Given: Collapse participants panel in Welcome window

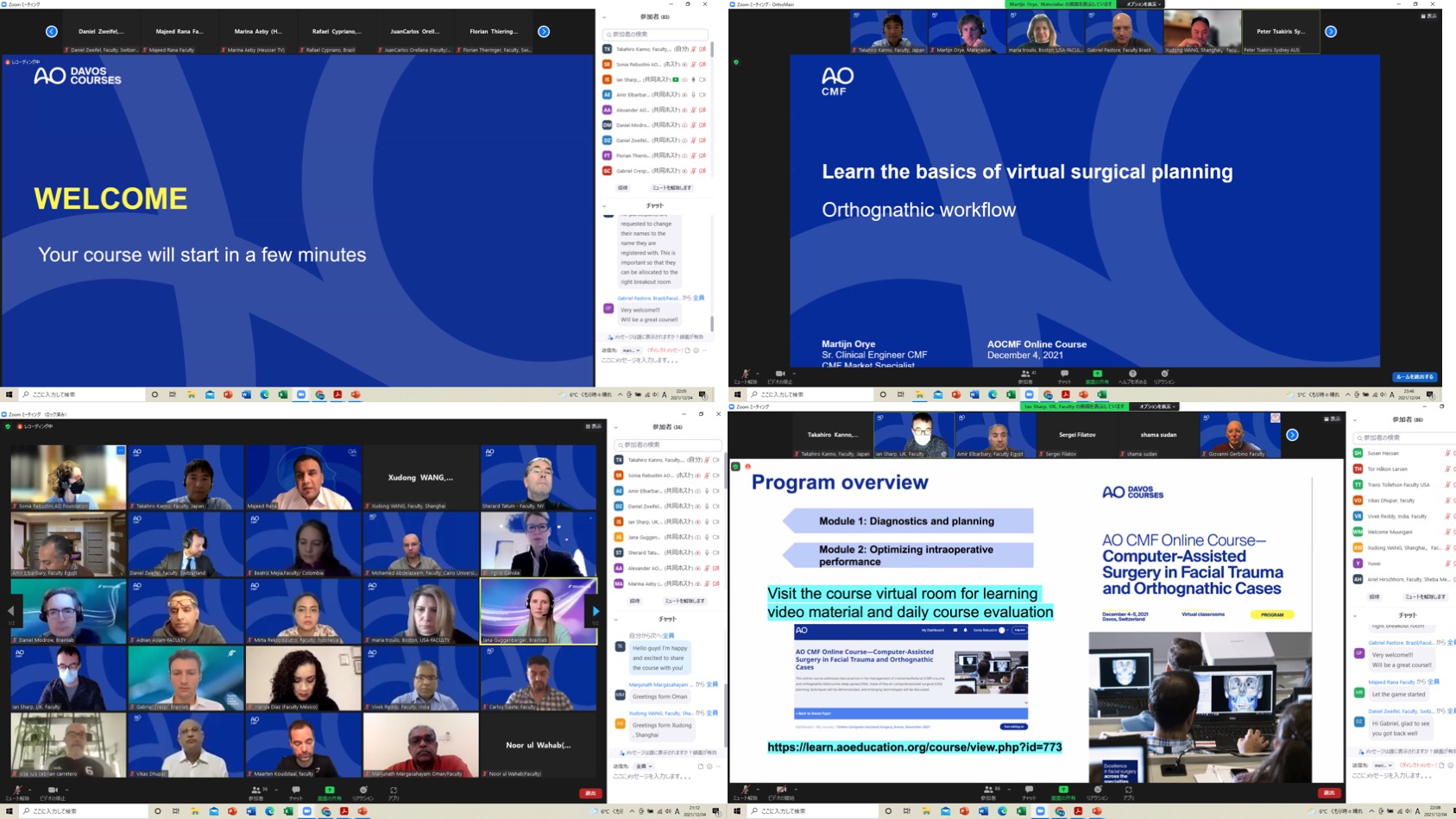Looking at the screenshot, I should [604, 17].
